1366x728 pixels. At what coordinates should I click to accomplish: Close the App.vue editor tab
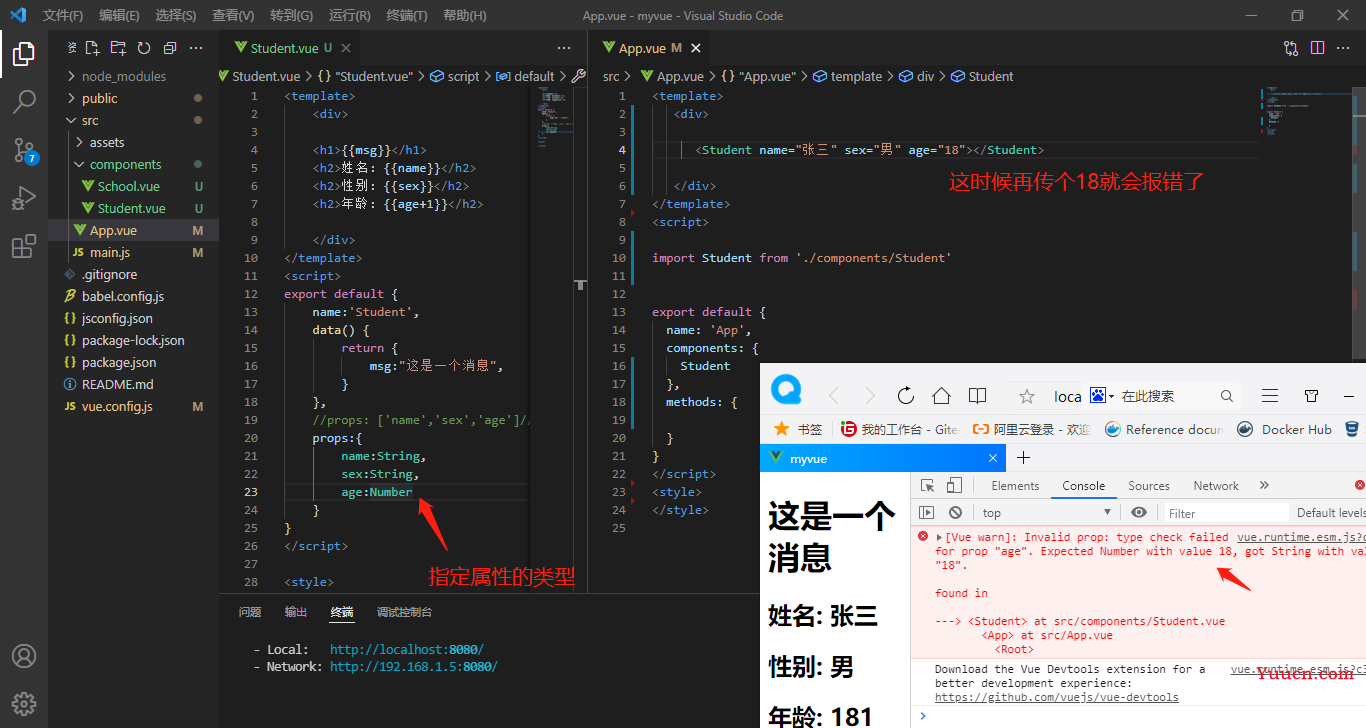tap(696, 48)
